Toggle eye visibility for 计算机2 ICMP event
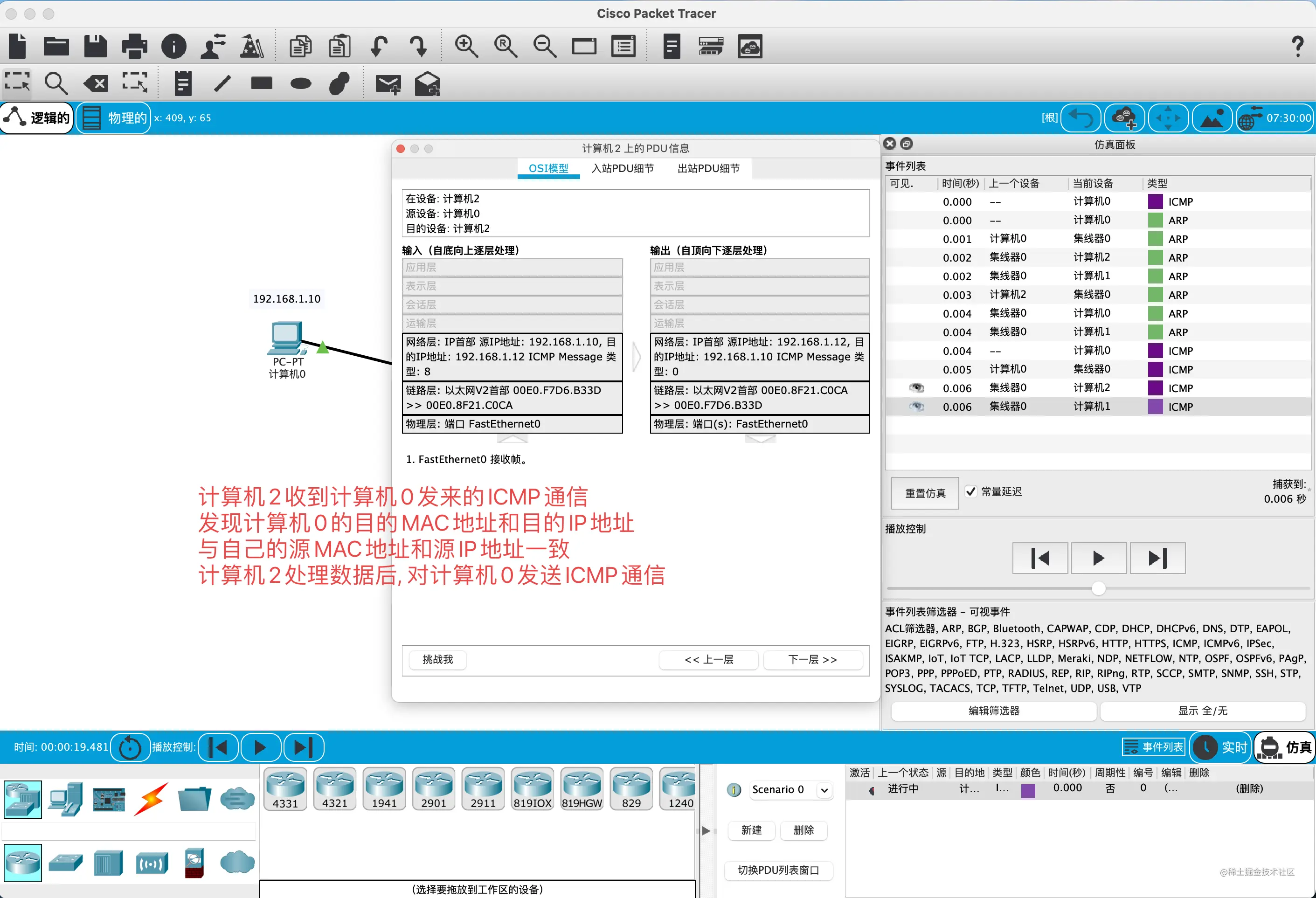Viewport: 1316px width, 898px height. click(917, 388)
